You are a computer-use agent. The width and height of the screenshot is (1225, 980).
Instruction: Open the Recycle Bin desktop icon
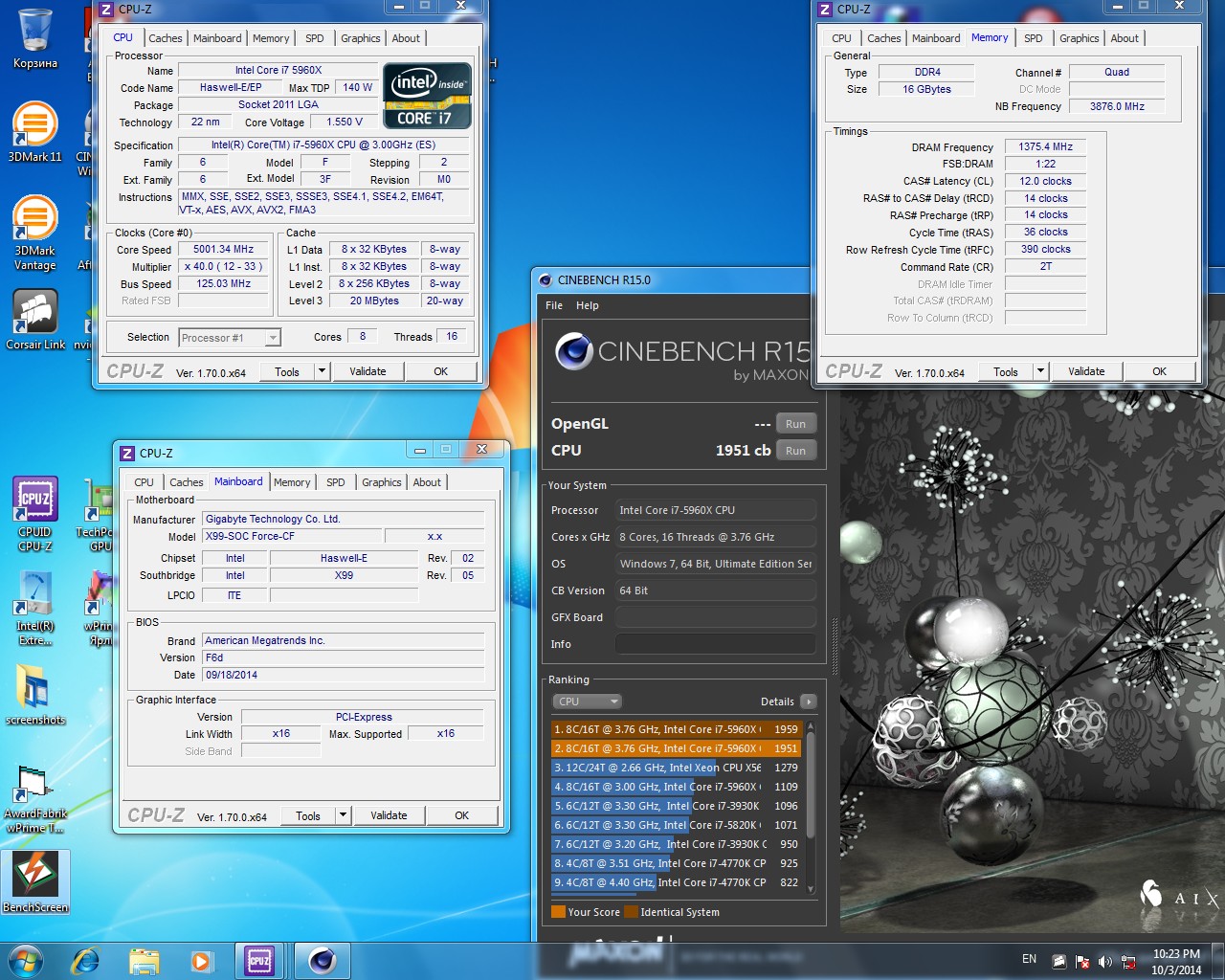(35, 38)
